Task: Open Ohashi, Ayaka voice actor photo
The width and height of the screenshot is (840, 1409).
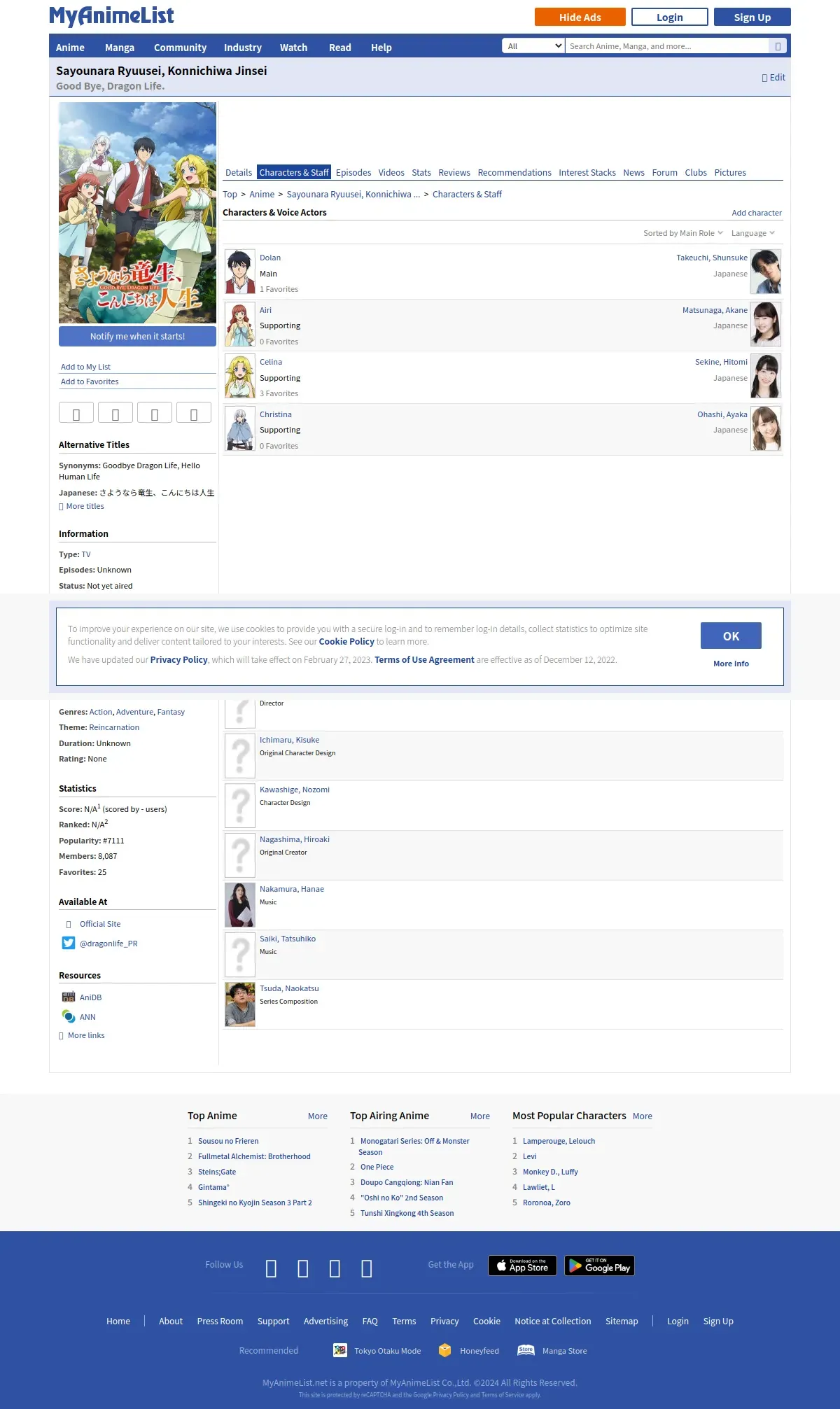Action: pos(766,428)
